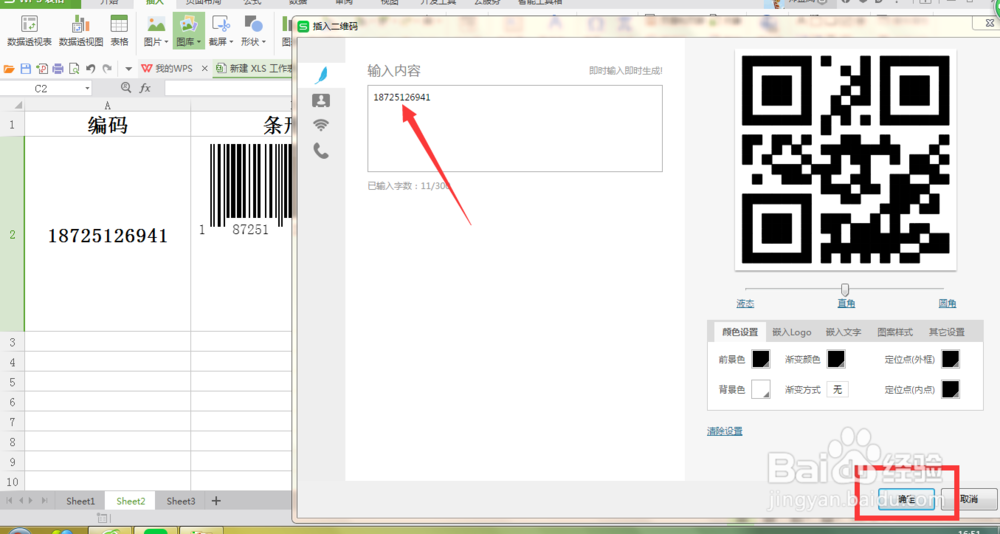The width and height of the screenshot is (1000, 534).
Task: Select the 编码 header cell
Action: point(108,124)
